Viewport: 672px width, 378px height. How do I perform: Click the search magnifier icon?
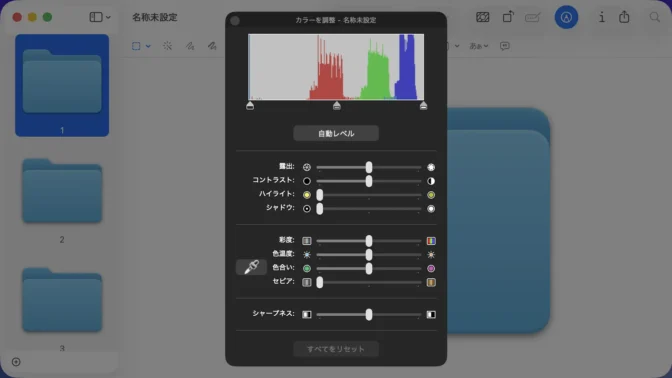tap(654, 17)
